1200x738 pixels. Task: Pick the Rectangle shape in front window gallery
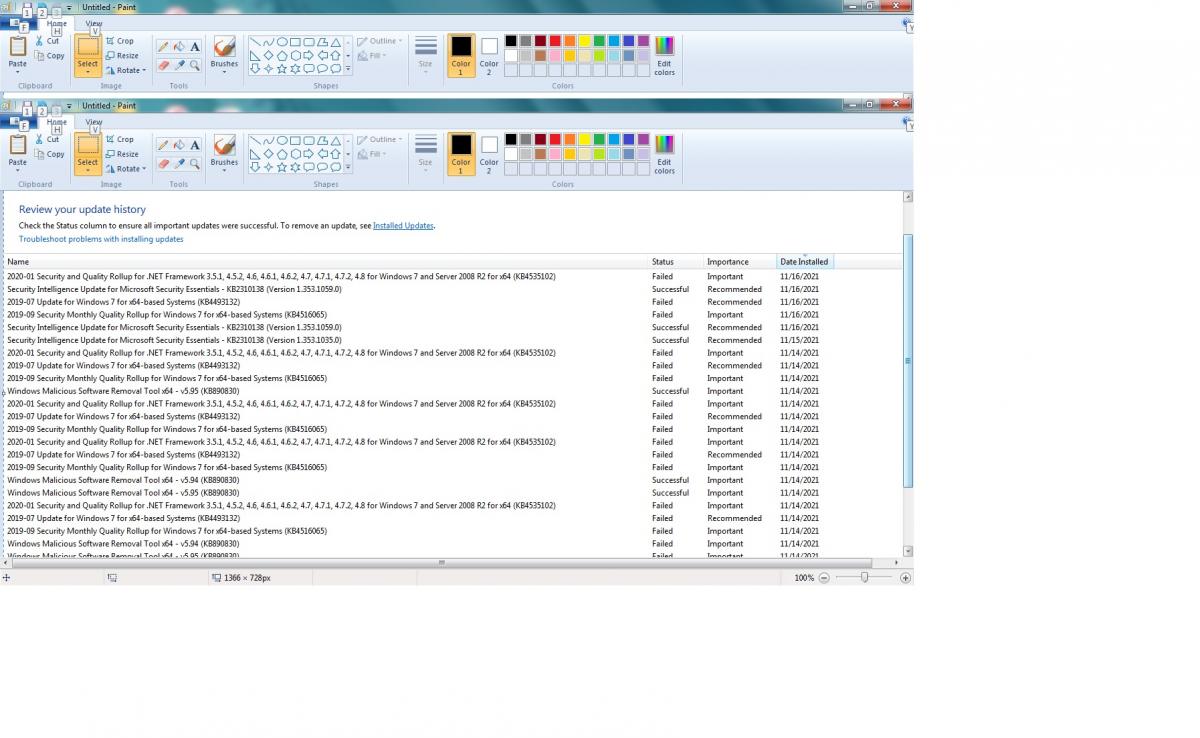[295, 140]
